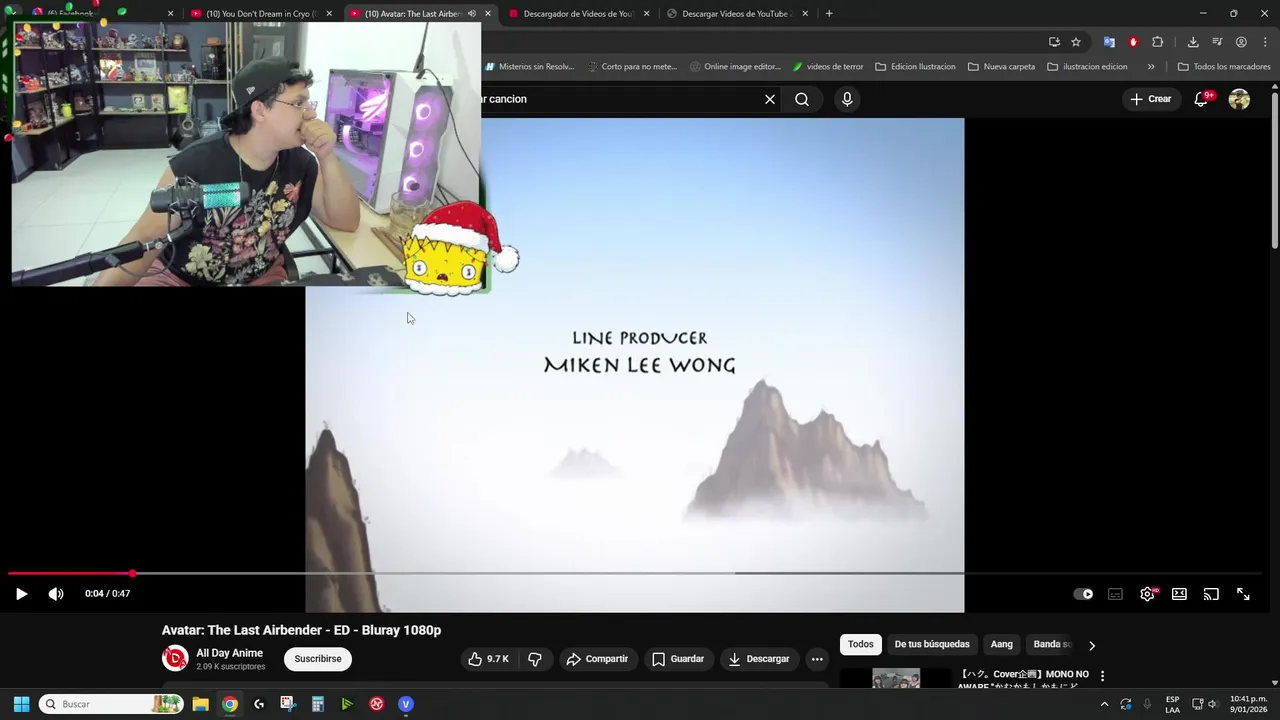Show hidden system tray icons

click(1104, 704)
